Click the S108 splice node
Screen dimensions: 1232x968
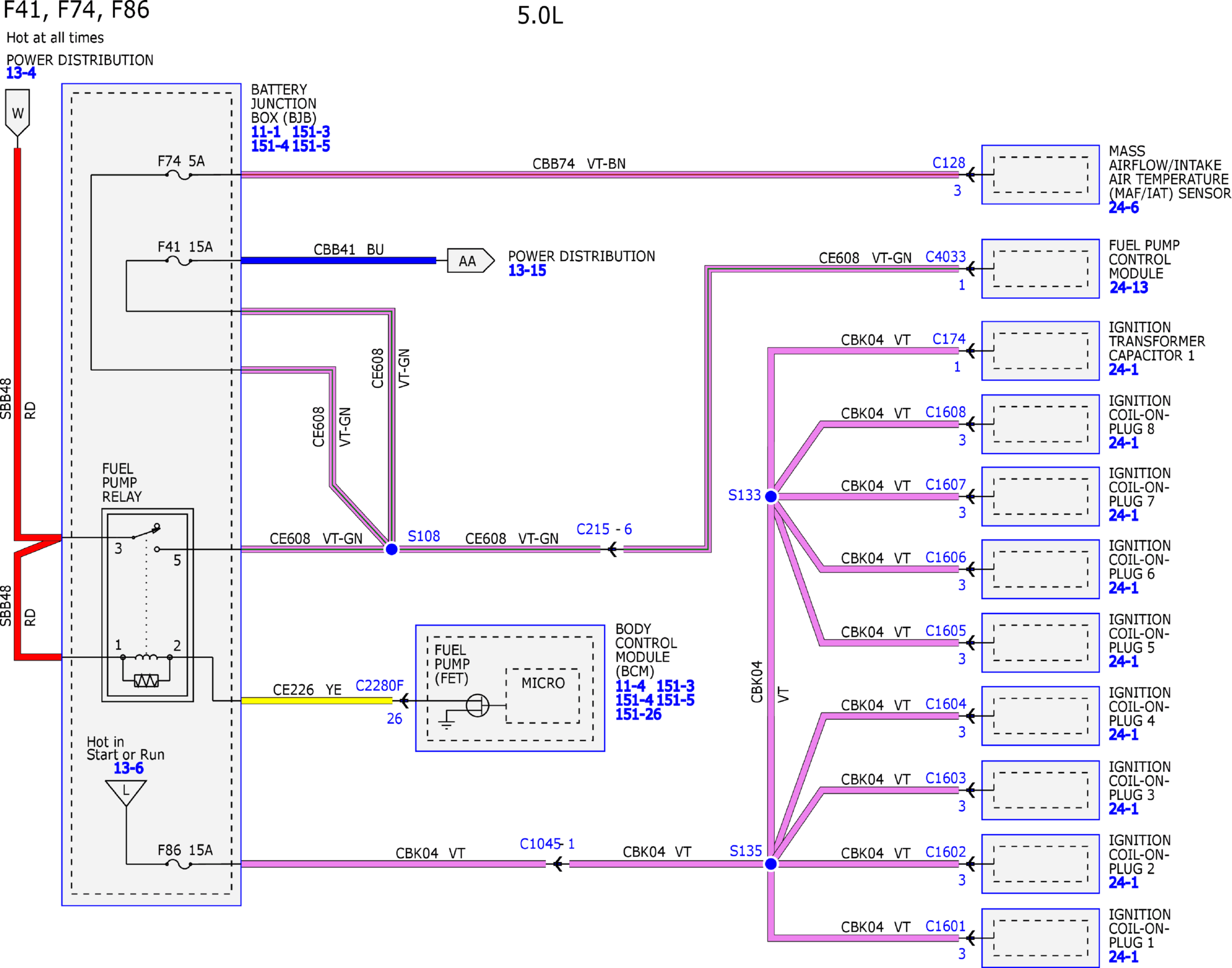[392, 549]
